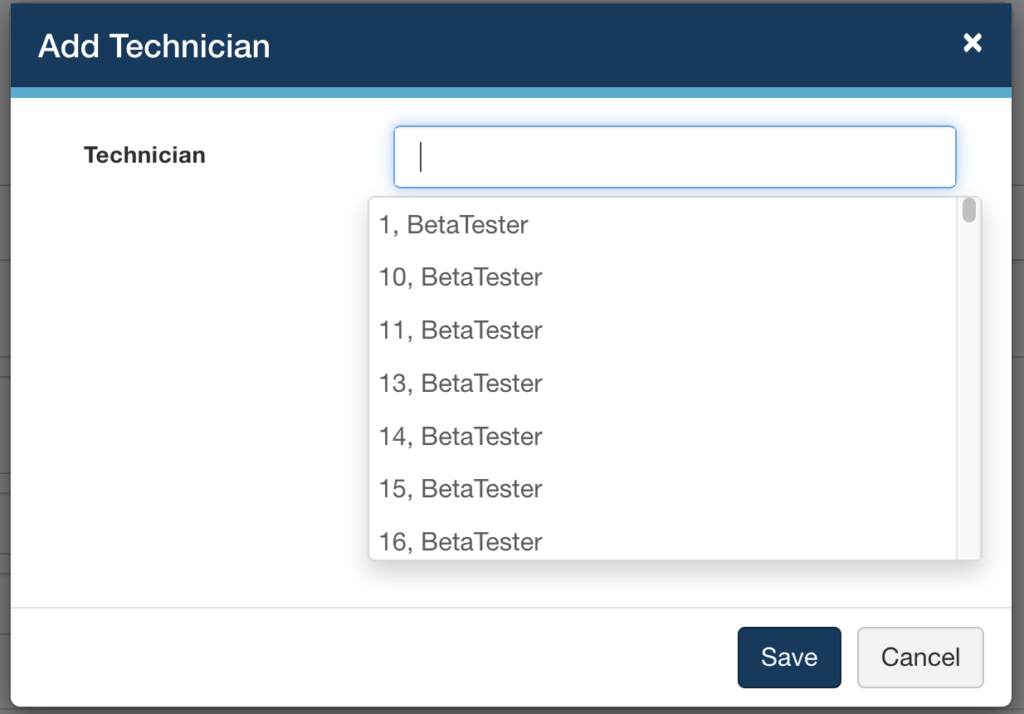Click the dark blue dialog header bar

[600, 46]
